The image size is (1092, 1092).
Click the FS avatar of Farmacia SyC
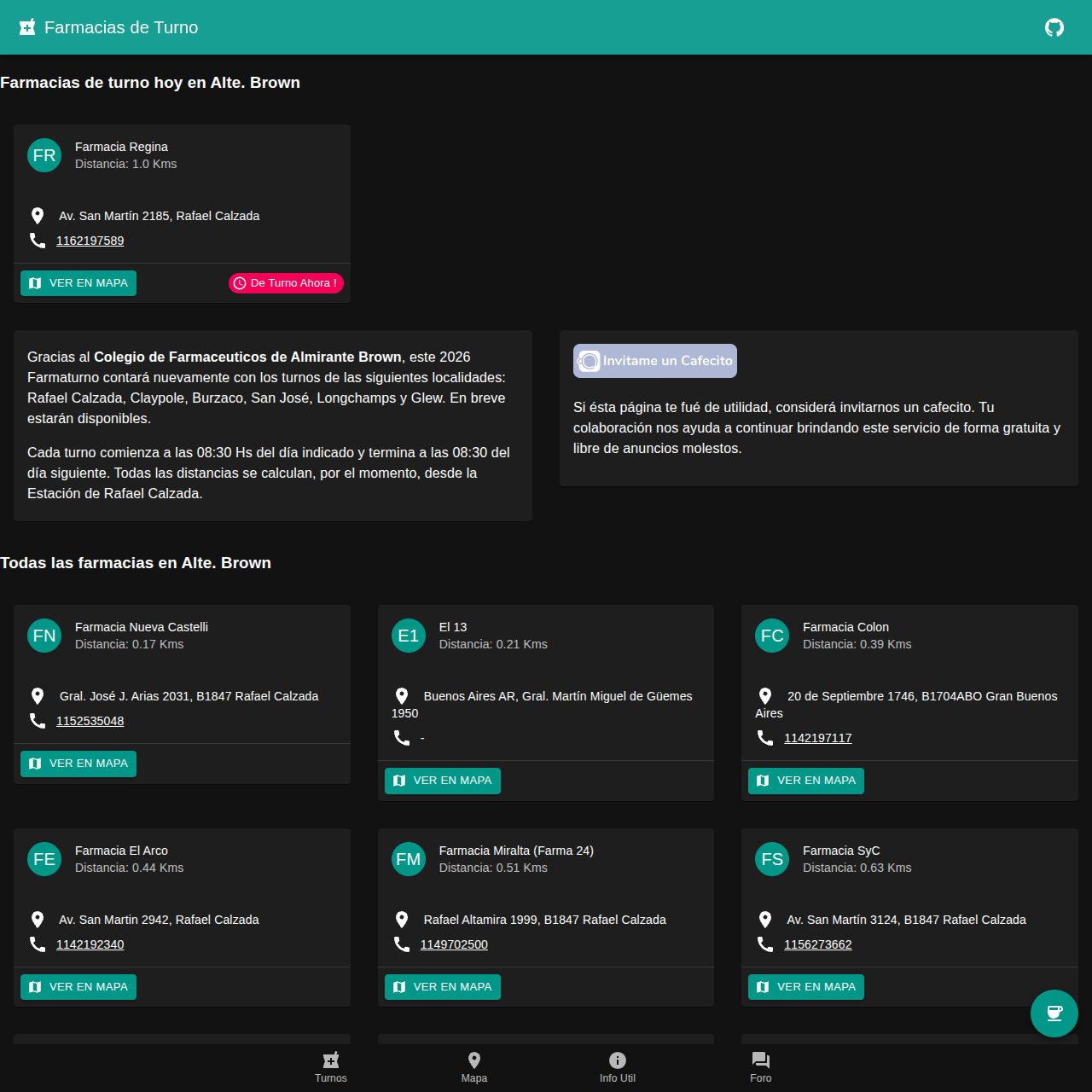pyautogui.click(x=772, y=859)
